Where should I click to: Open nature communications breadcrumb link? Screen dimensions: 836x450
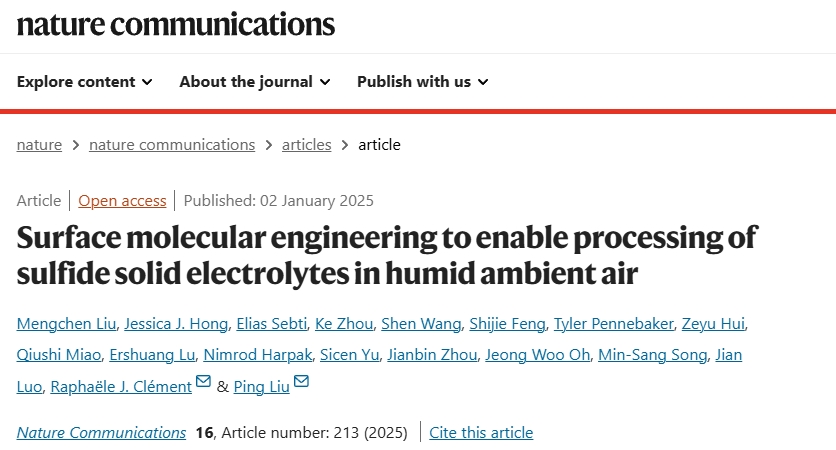click(x=172, y=144)
